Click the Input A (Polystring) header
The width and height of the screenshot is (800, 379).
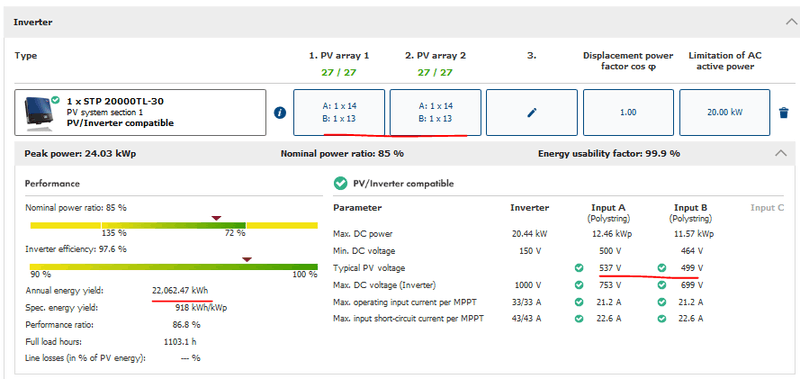click(x=608, y=213)
